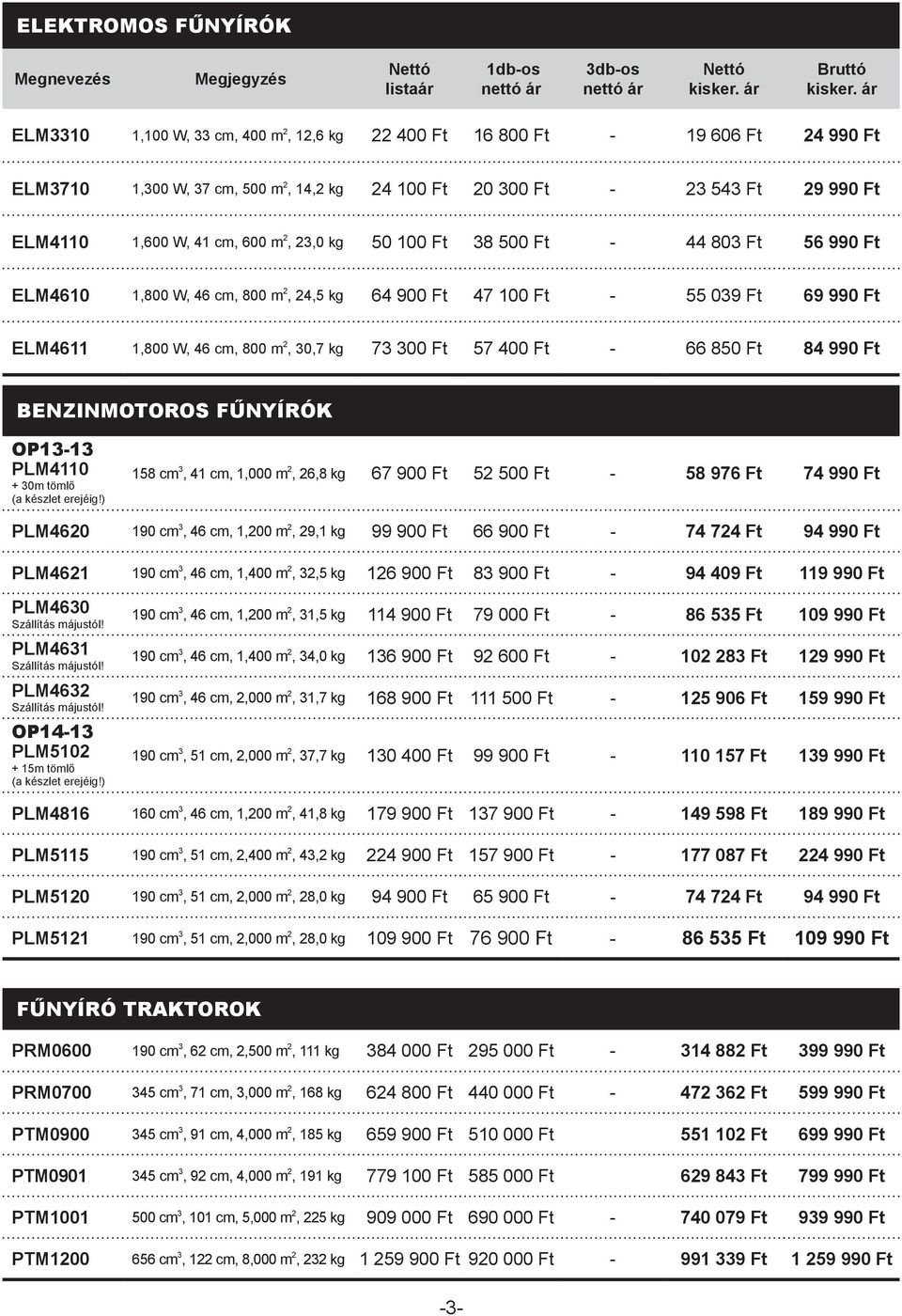Select the 24 990 Ft price for ELM3310
This screenshot has width=902, height=1316.
842,135
